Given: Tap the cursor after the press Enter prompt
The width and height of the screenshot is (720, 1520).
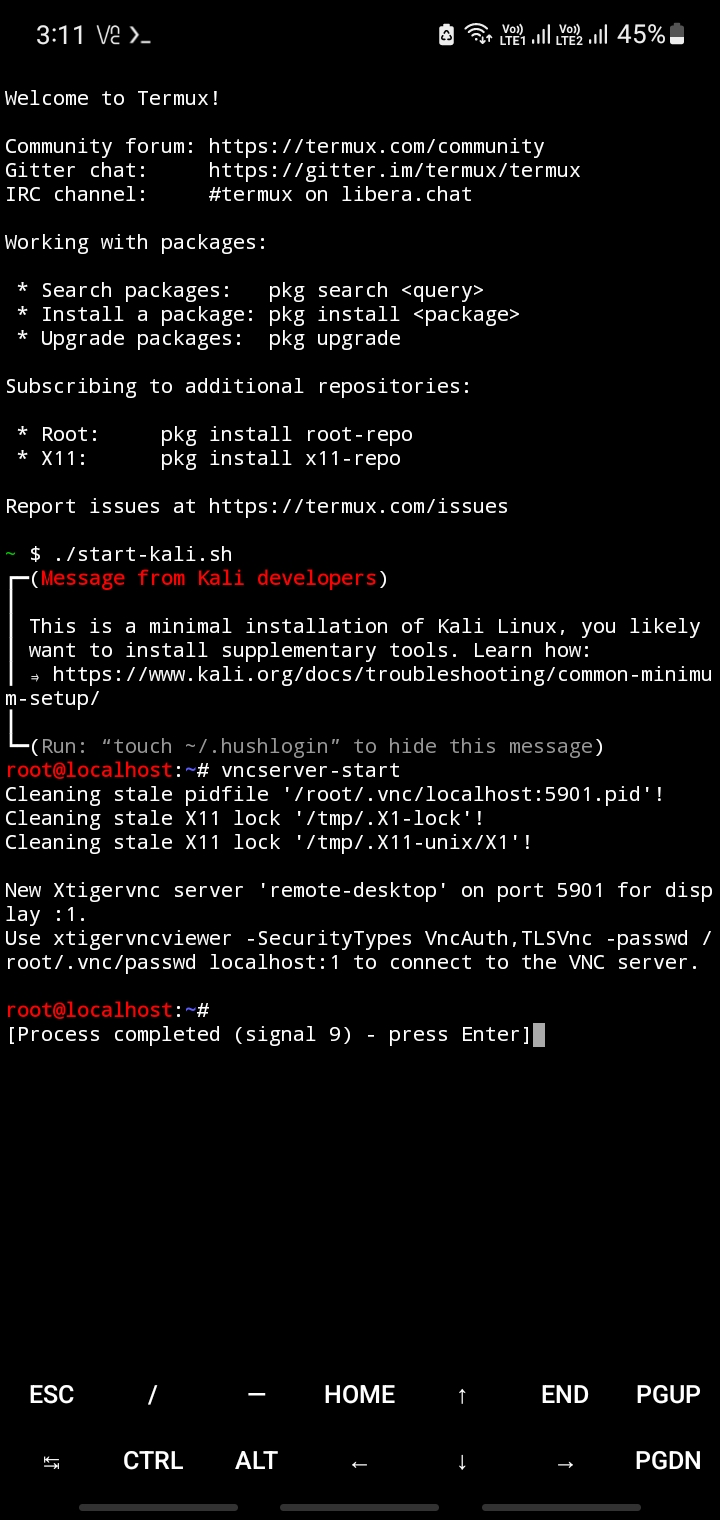Looking at the screenshot, I should [538, 1034].
